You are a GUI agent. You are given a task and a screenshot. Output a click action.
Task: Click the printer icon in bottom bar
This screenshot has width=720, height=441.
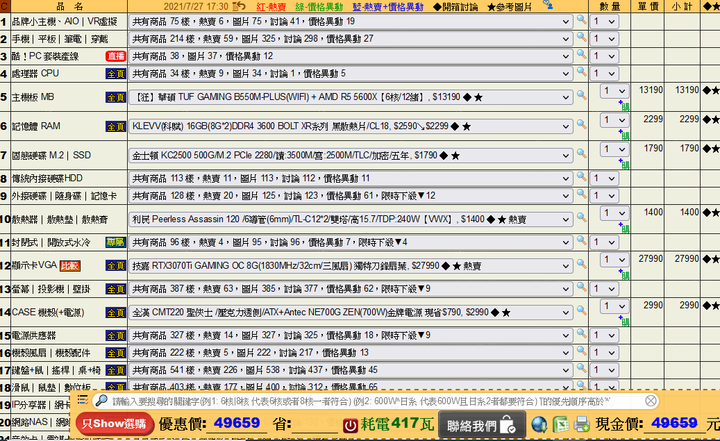[x=581, y=424]
